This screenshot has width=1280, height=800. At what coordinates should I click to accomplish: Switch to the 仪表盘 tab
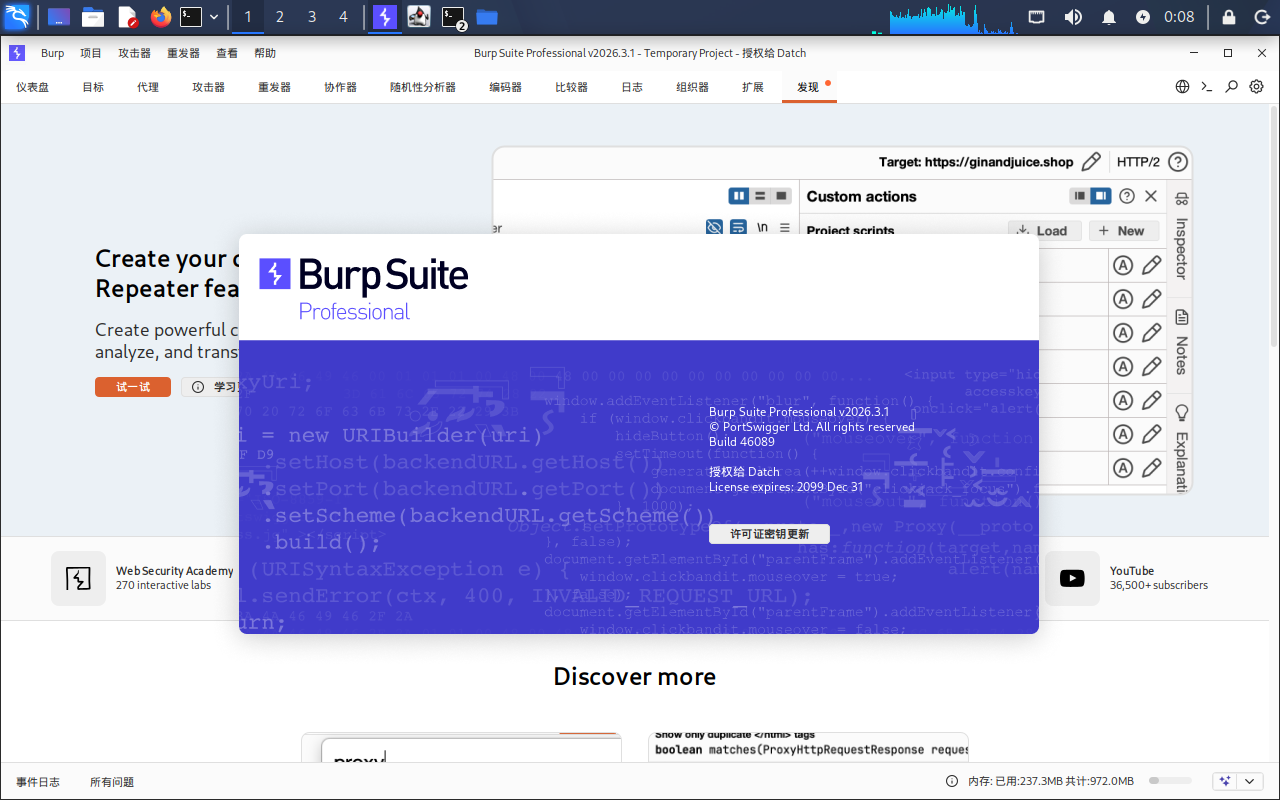coord(33,87)
